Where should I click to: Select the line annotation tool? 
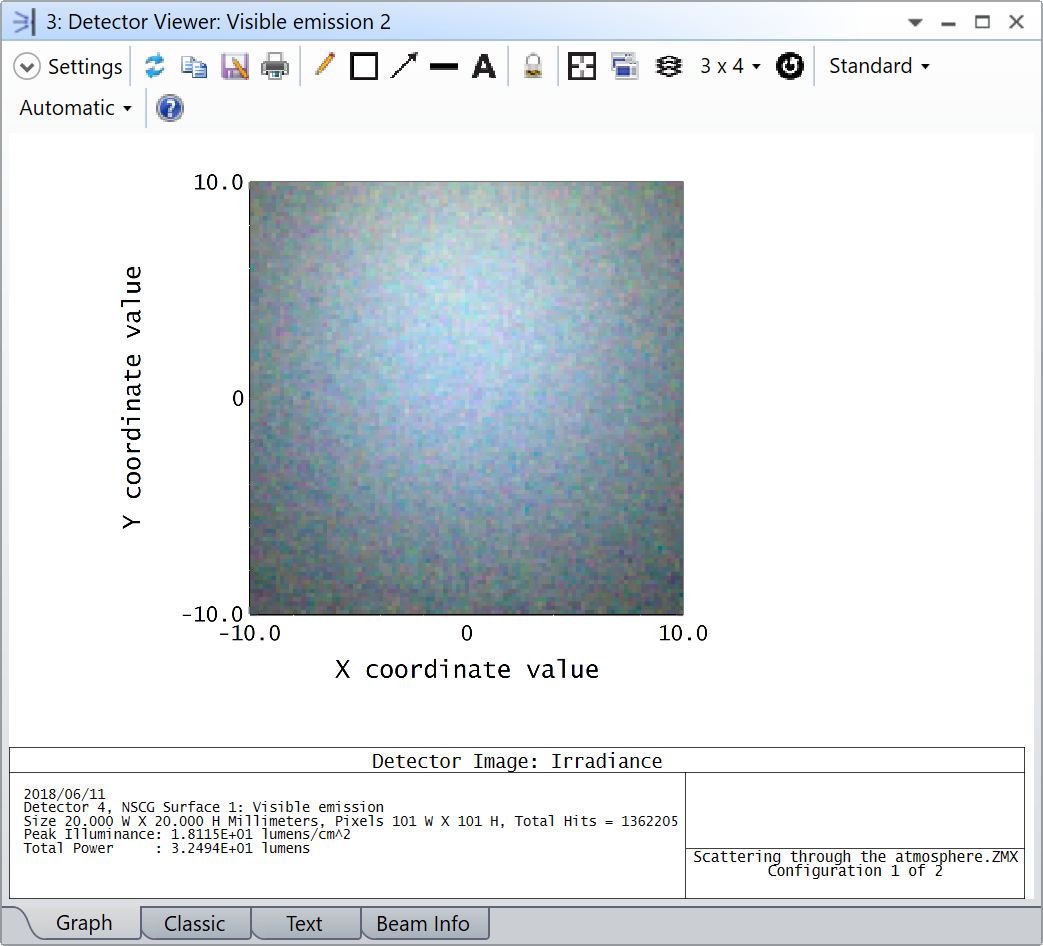[444, 66]
